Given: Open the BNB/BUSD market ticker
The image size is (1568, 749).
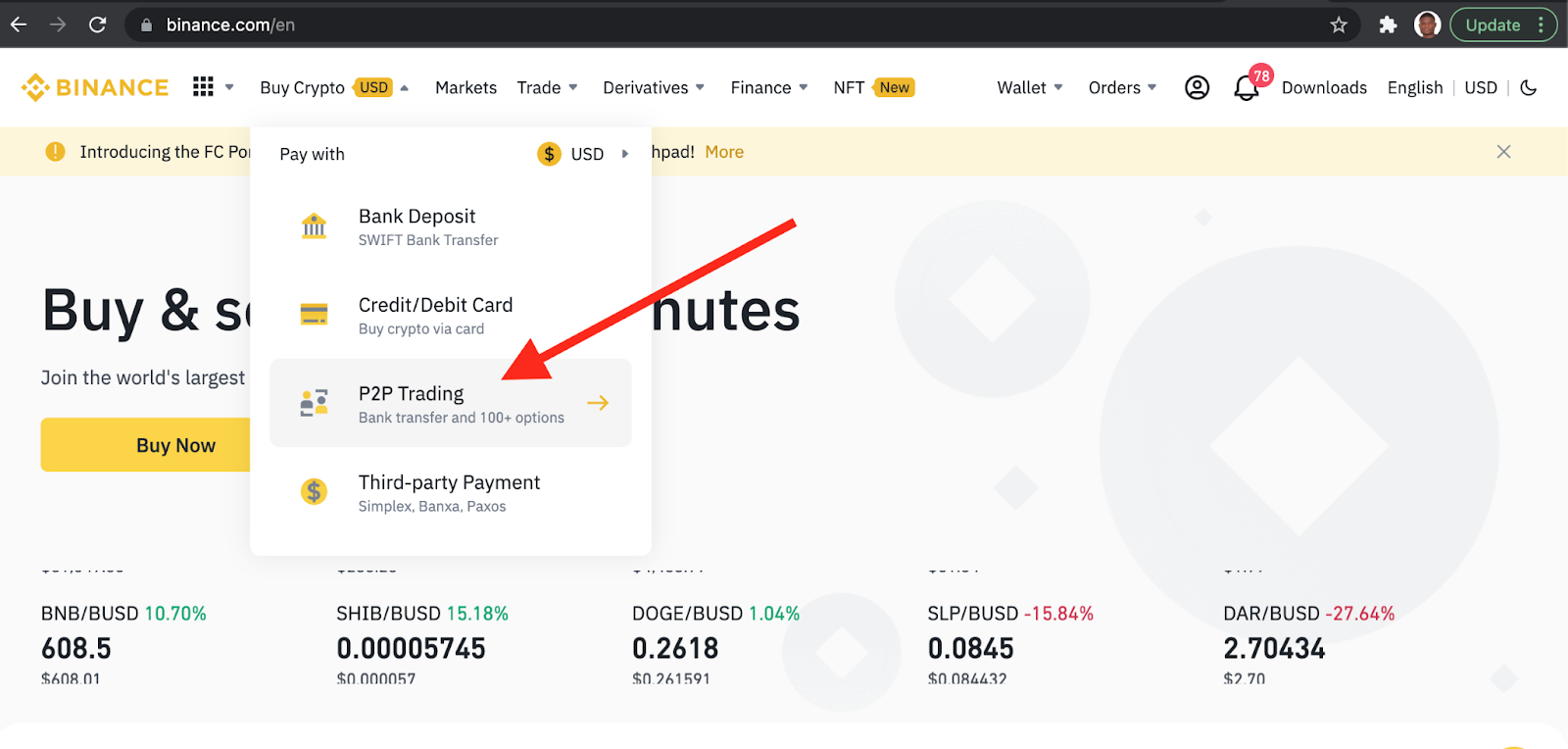Looking at the screenshot, I should pyautogui.click(x=123, y=645).
